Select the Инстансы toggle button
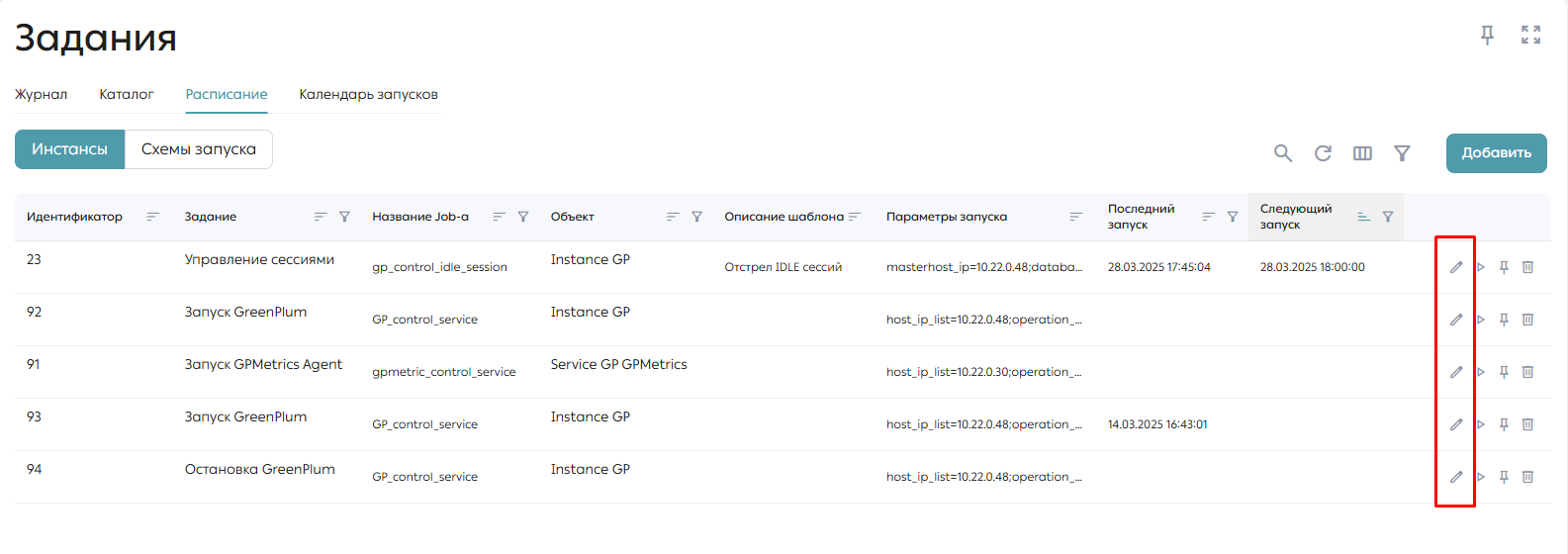Image resolution: width=1568 pixels, height=554 pixels. tap(69, 149)
